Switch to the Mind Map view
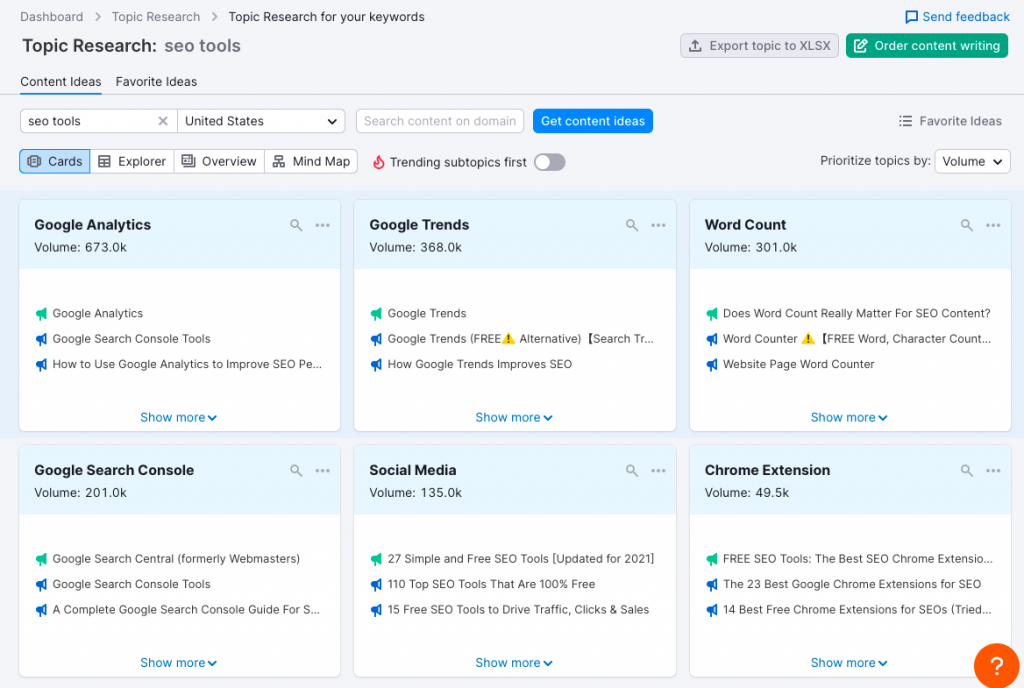This screenshot has height=688, width=1024. click(311, 161)
